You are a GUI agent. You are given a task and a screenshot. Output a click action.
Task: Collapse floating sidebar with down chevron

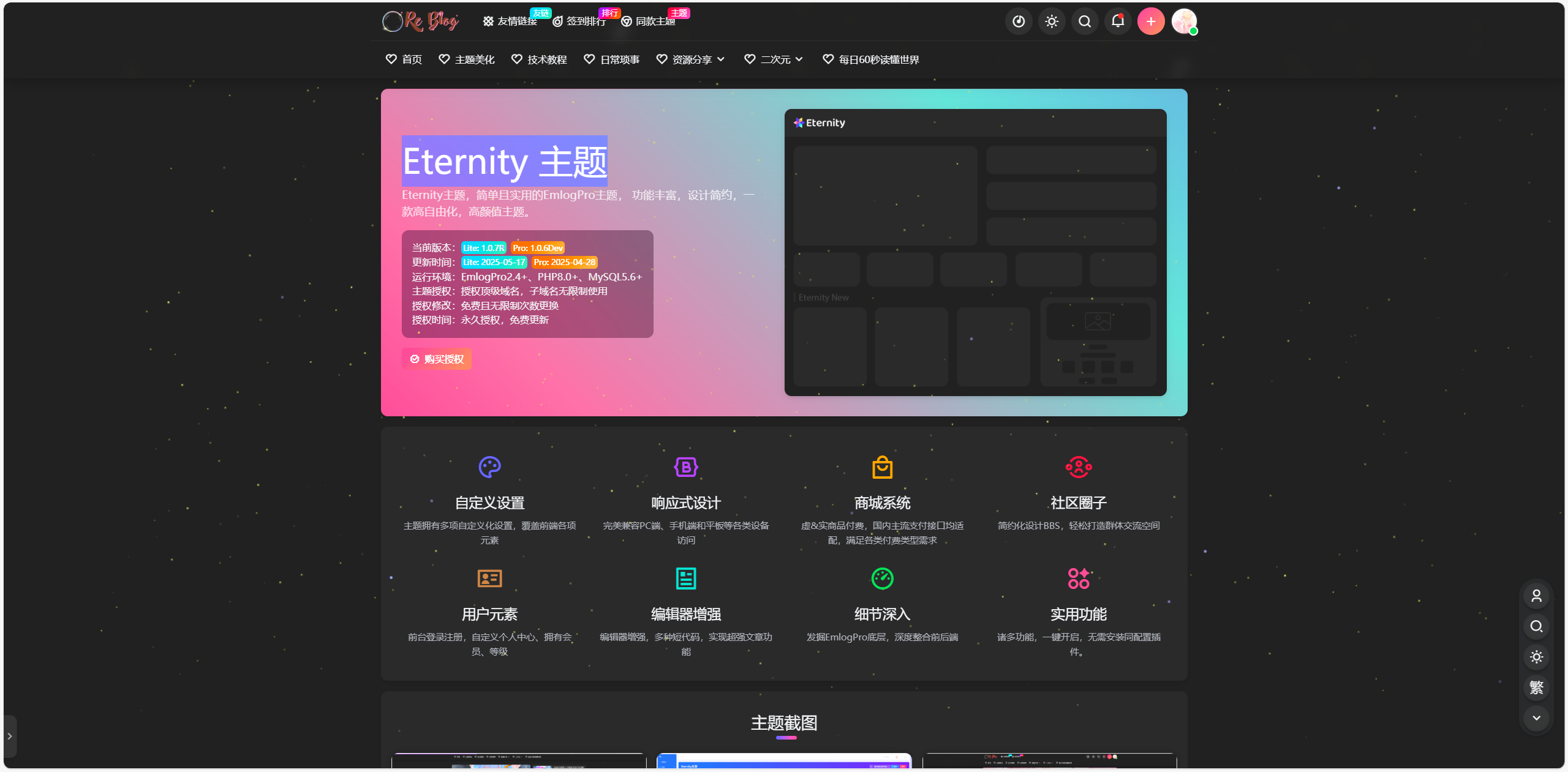[1536, 718]
